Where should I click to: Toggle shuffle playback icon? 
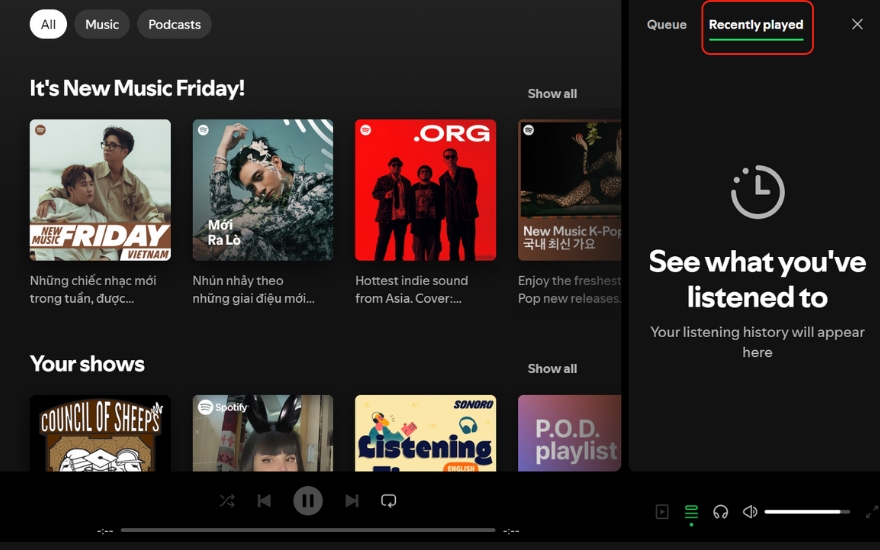pyautogui.click(x=227, y=501)
